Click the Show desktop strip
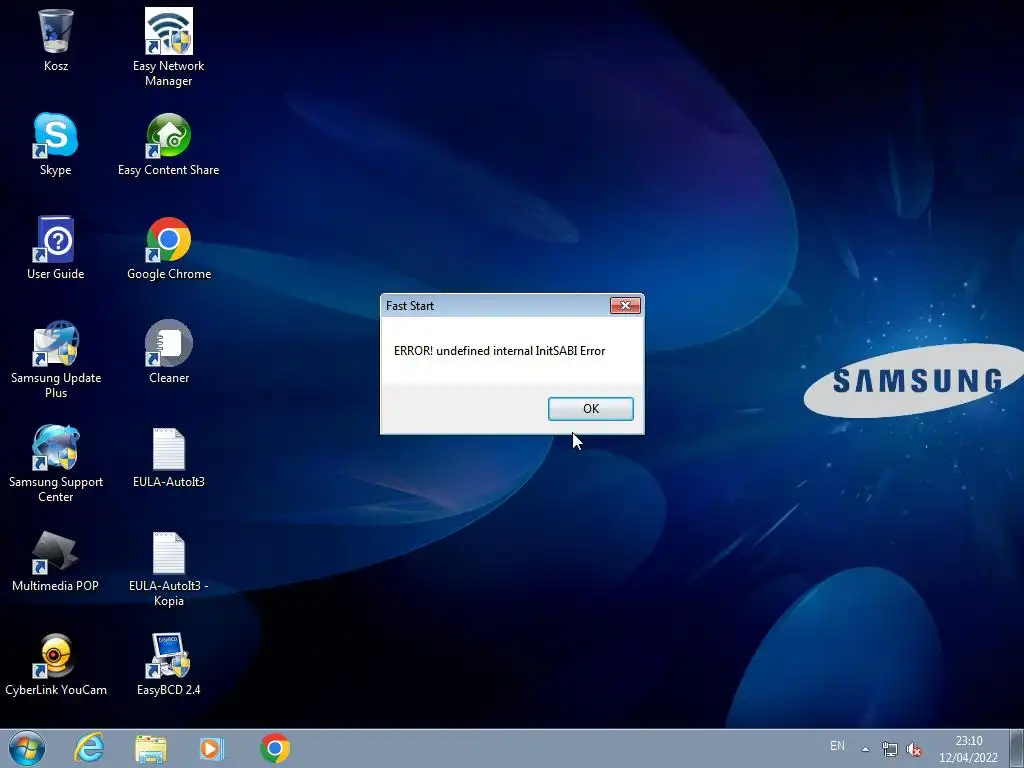1024x768 pixels. coord(1017,748)
